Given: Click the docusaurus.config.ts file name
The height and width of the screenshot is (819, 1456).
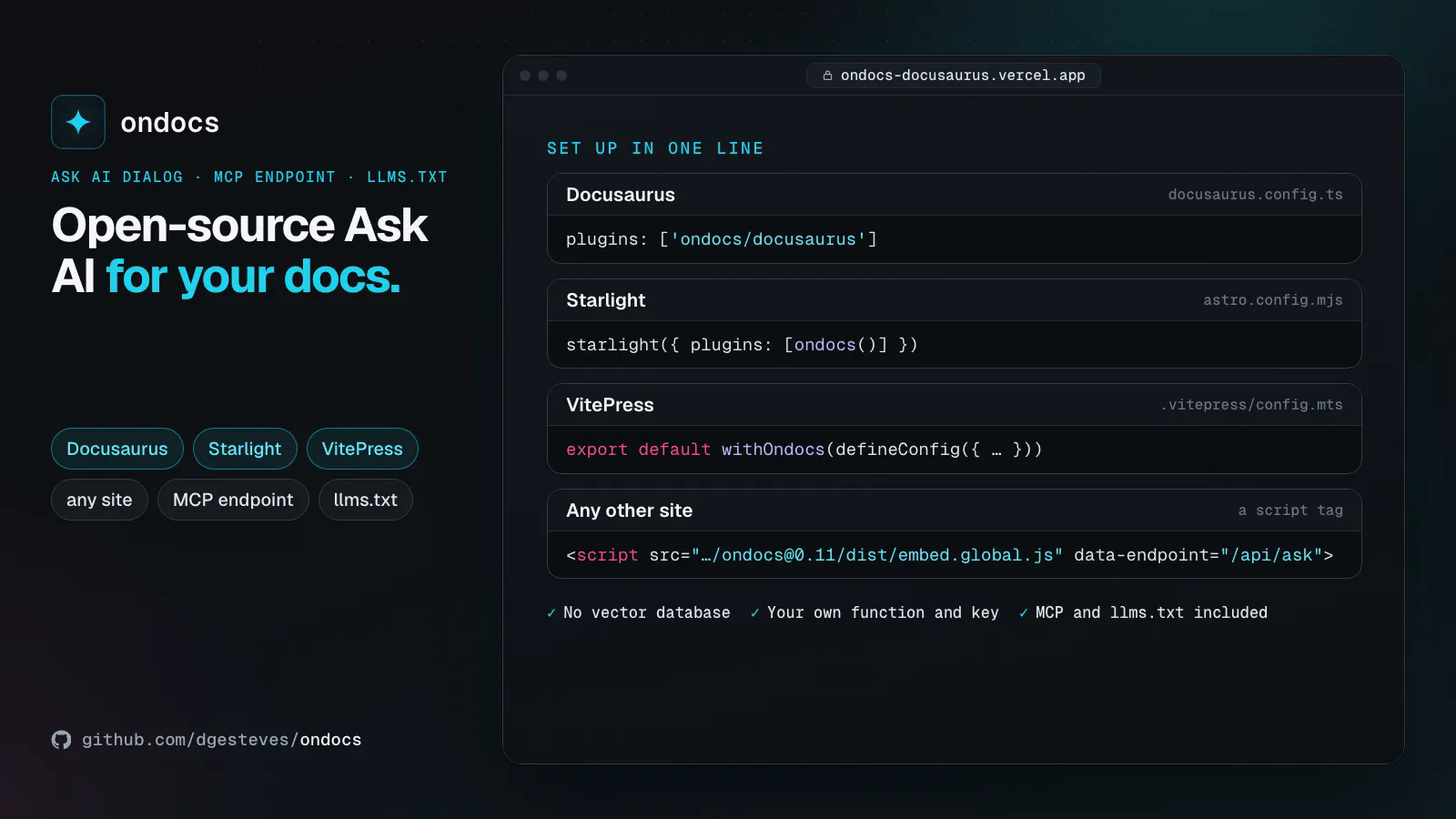Looking at the screenshot, I should (x=1255, y=195).
